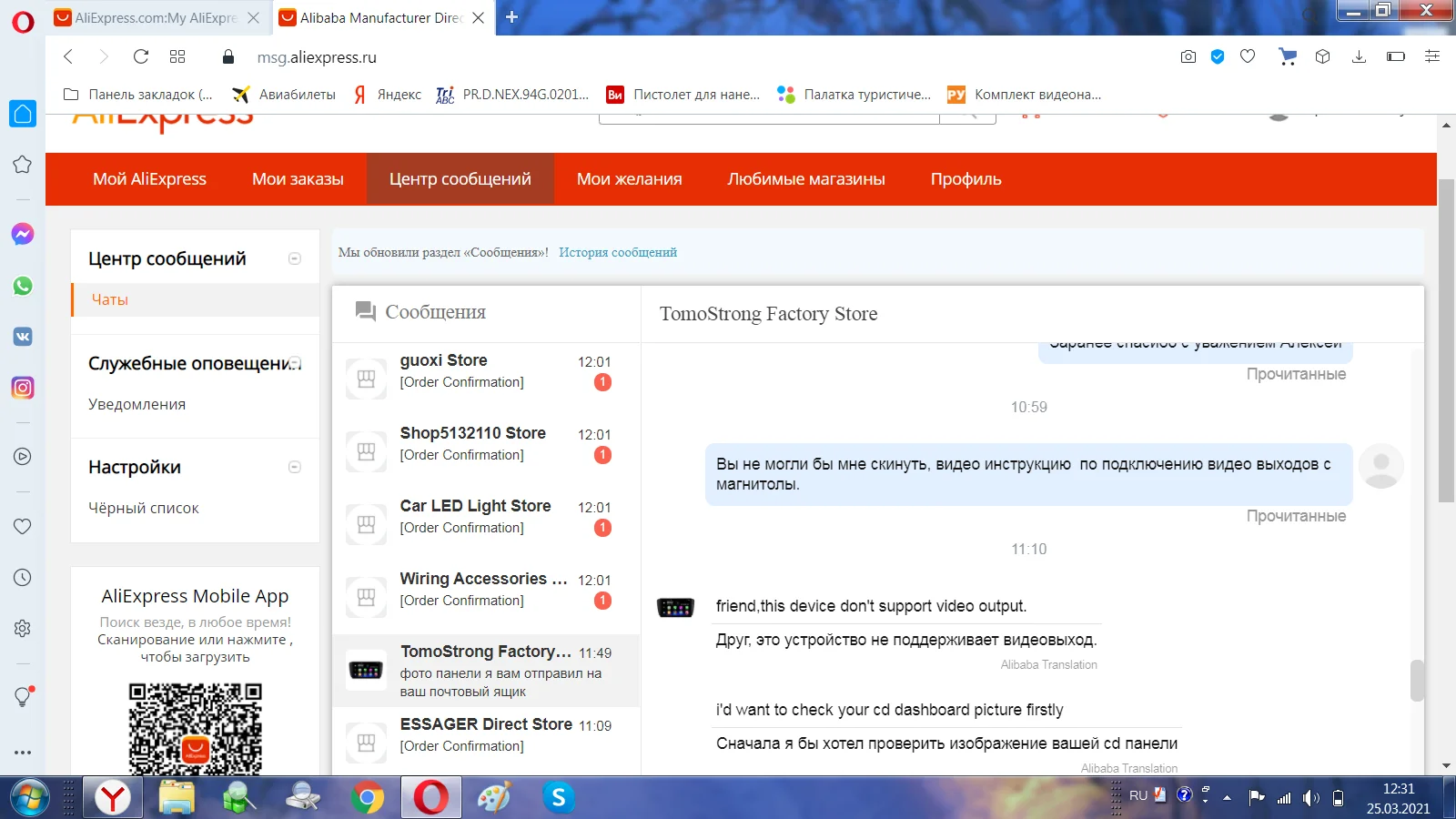
Task: Open the Shop5132110 Store conversation
Action: [x=486, y=452]
